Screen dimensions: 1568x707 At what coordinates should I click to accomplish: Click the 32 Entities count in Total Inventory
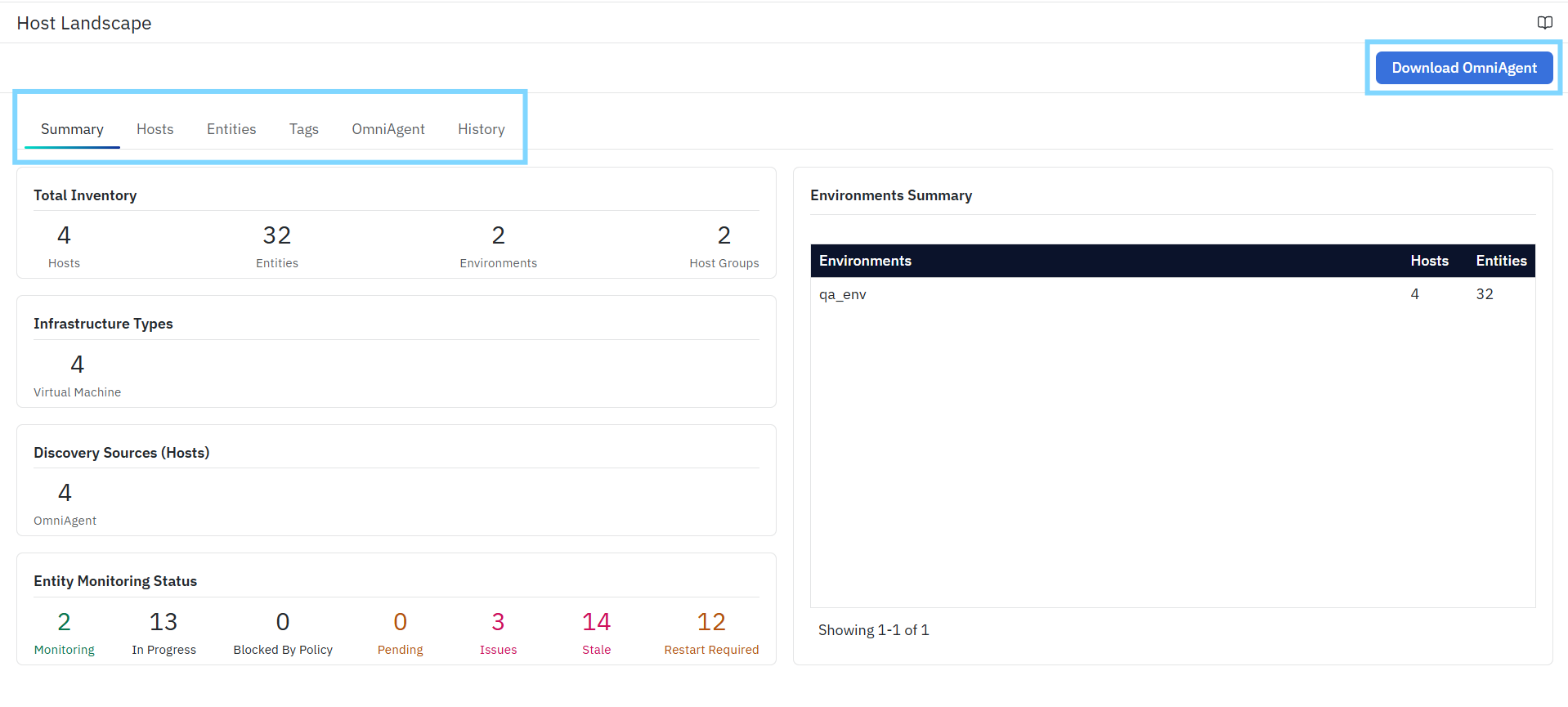[277, 235]
